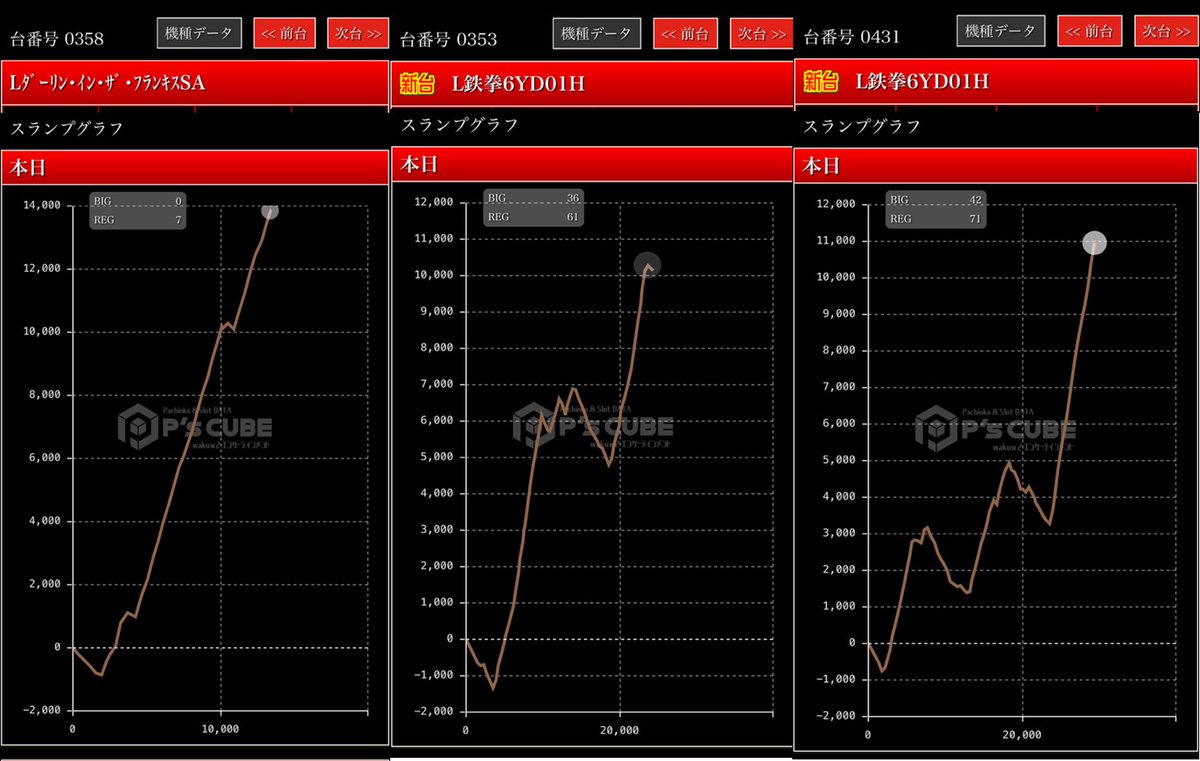1200x761 pixels.
Task: Click 台番号 0358 label
Action: [57, 39]
